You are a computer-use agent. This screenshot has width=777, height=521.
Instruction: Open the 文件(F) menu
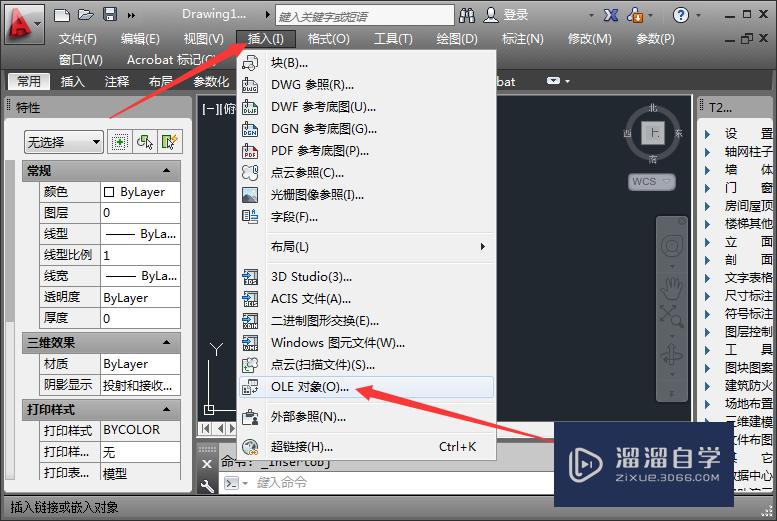pyautogui.click(x=78, y=39)
